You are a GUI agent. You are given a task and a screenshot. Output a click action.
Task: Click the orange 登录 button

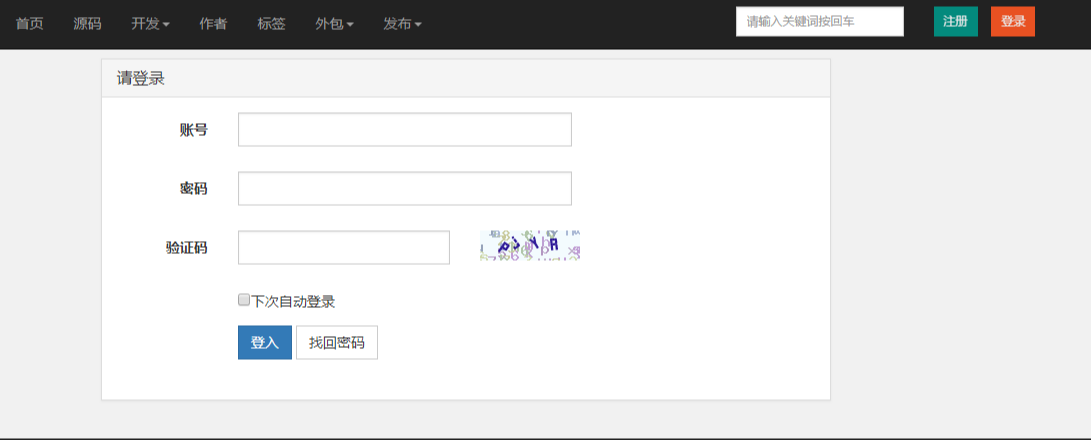tap(1013, 22)
